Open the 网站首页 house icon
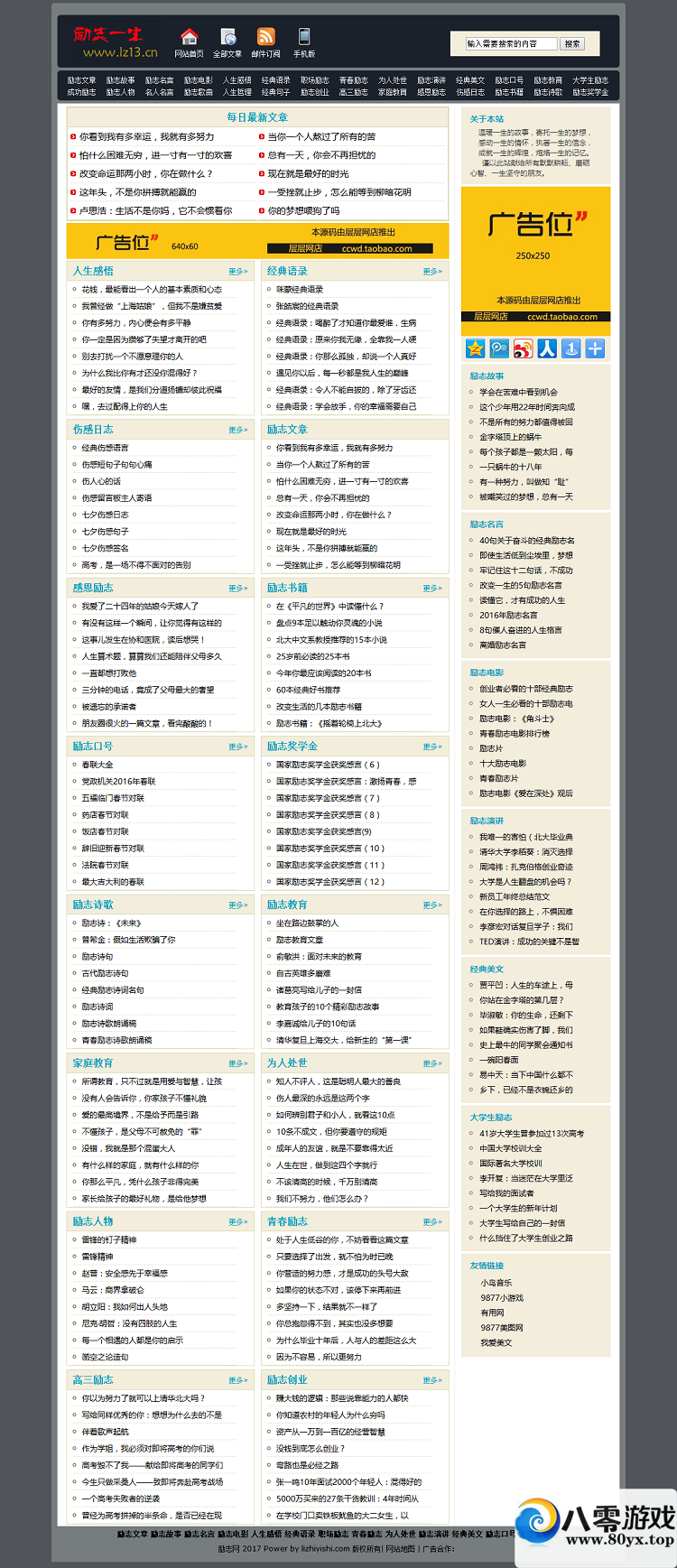This screenshot has width=677, height=1568. click(x=189, y=37)
